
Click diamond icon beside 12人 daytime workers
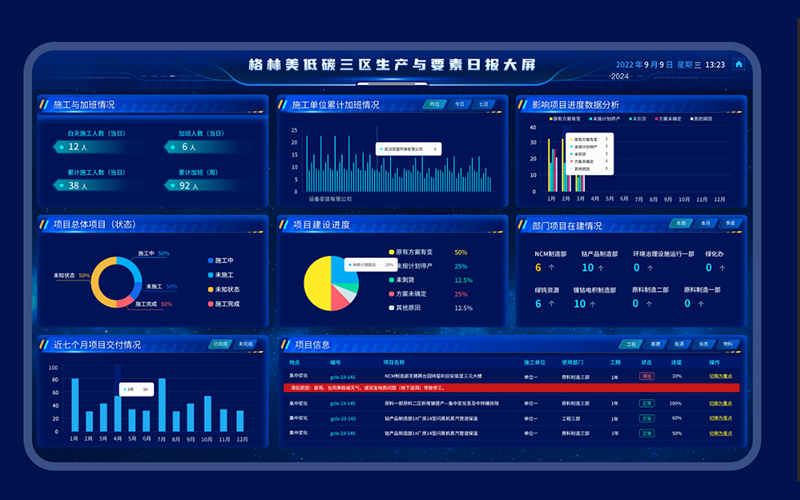click(62, 147)
